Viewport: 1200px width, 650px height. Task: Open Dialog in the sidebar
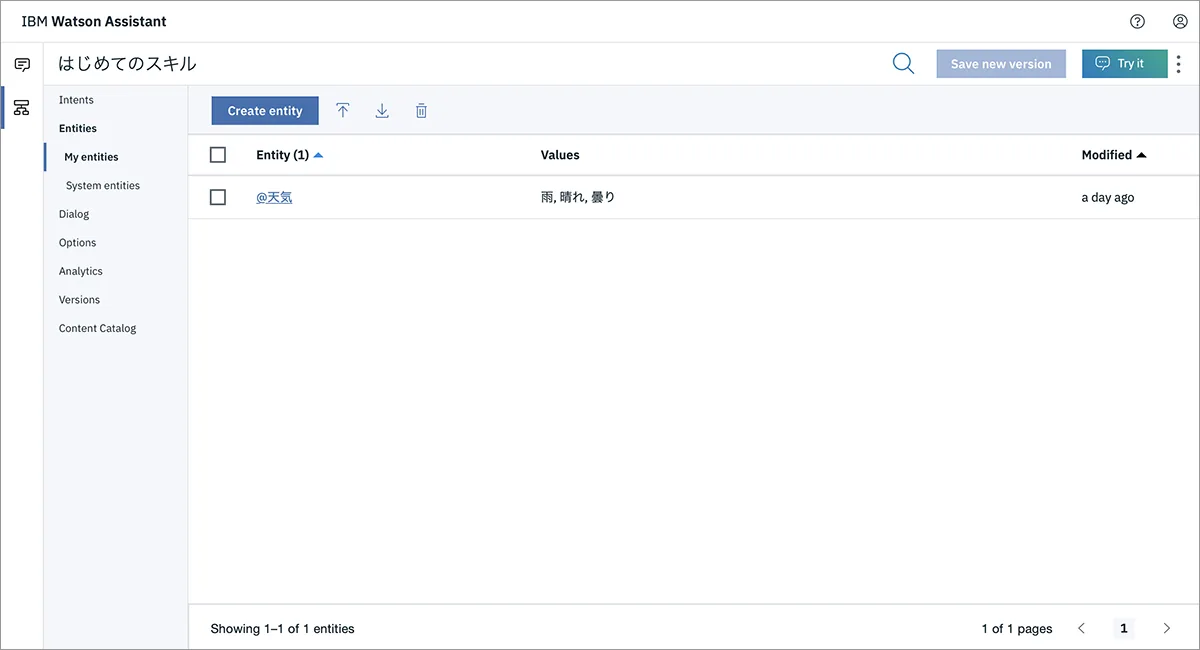[x=74, y=214]
